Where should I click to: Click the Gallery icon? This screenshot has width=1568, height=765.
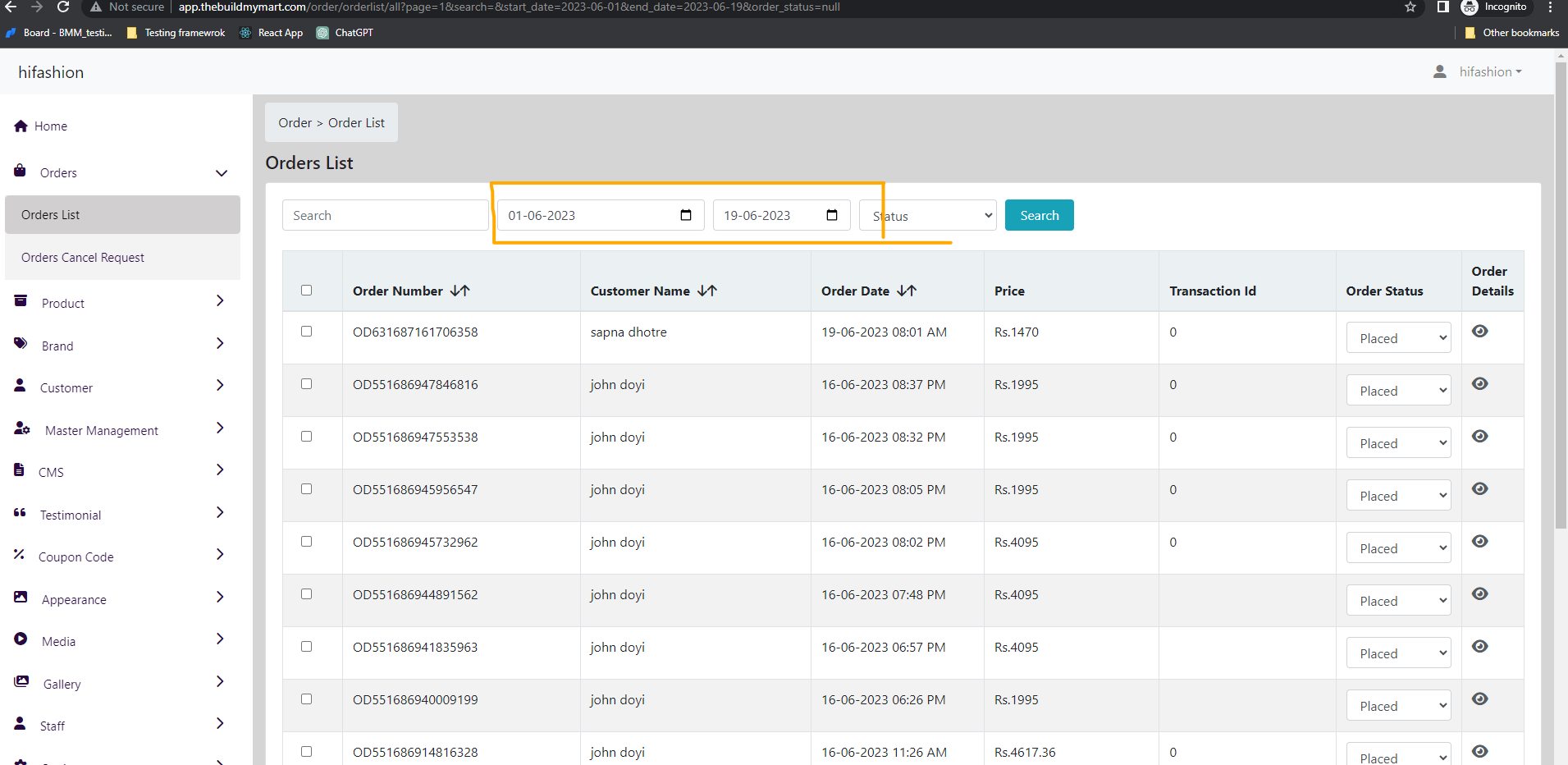pyautogui.click(x=21, y=681)
